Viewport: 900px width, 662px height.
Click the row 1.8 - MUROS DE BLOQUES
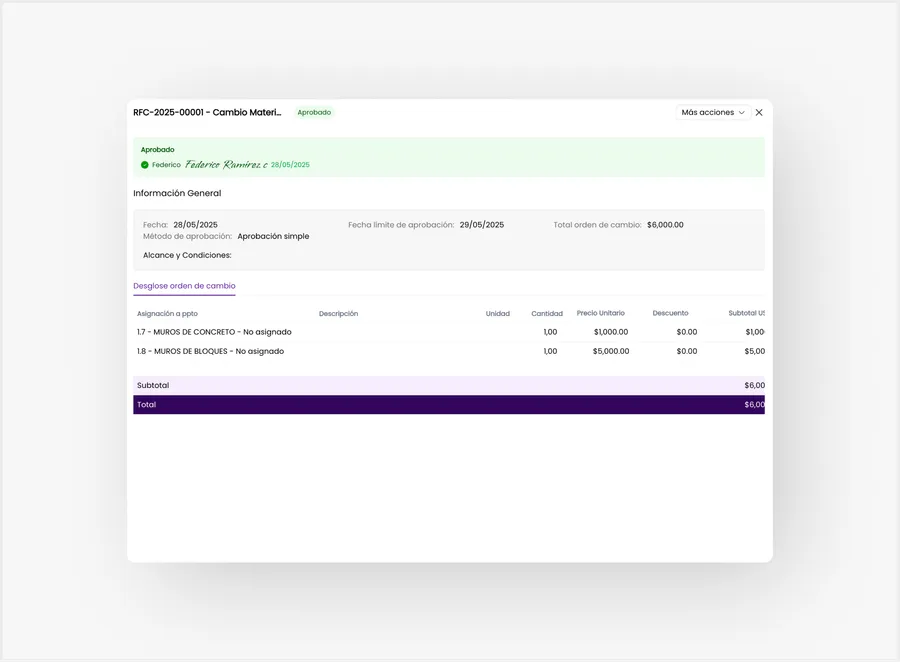pos(449,351)
